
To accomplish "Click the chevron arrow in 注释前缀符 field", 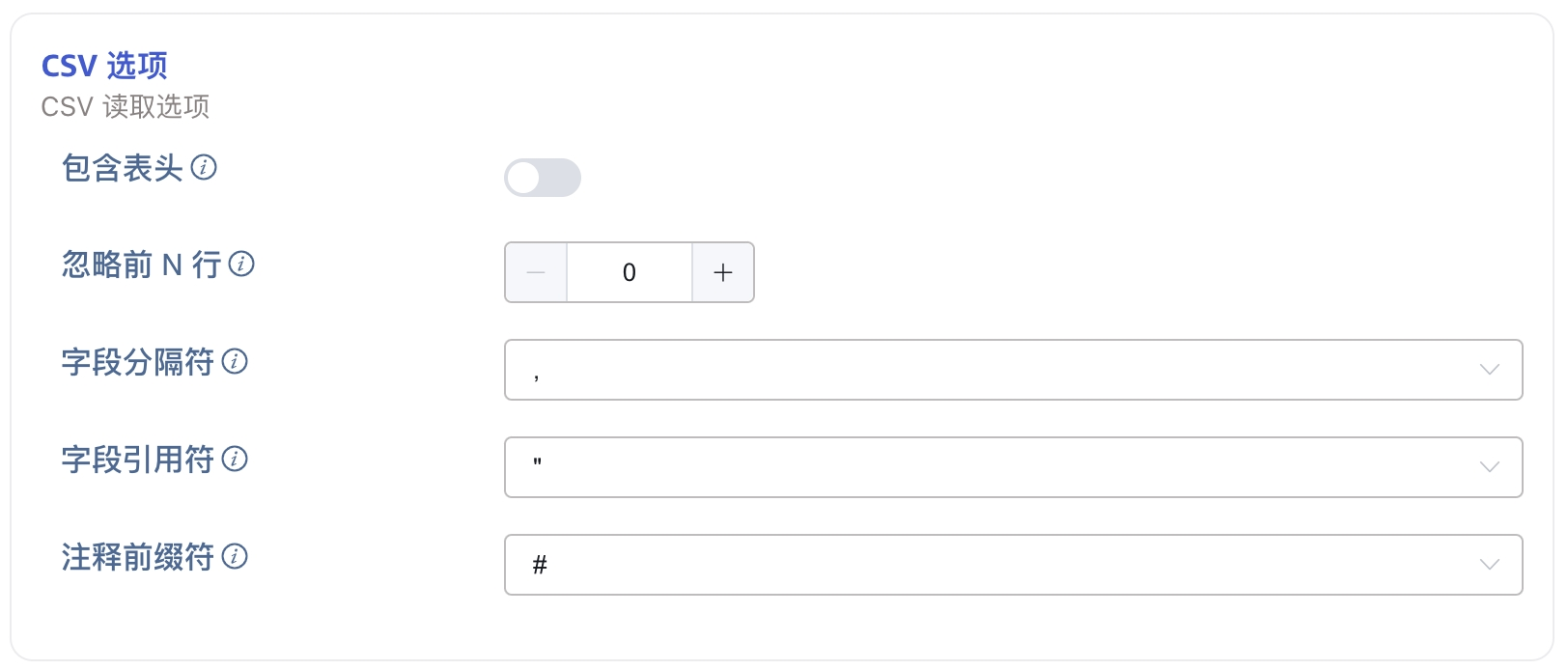I will [x=1490, y=565].
